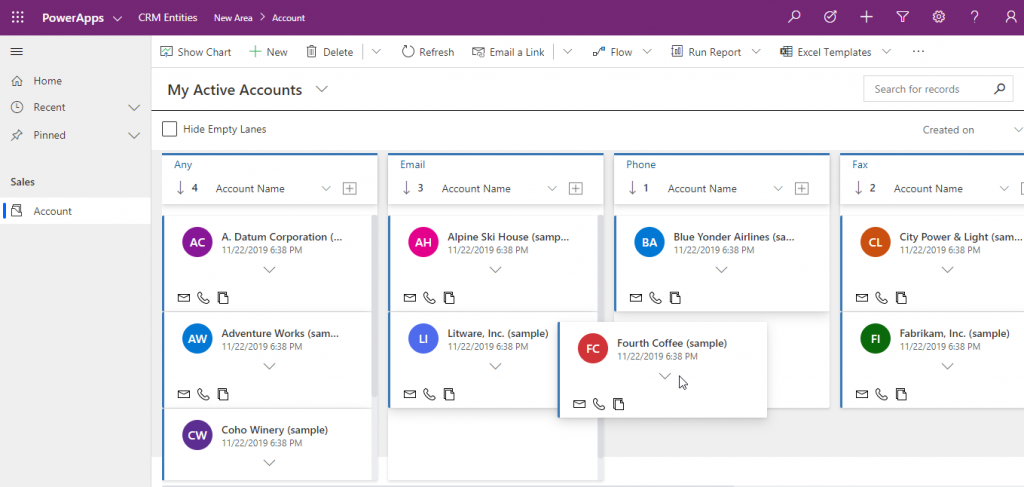This screenshot has height=487, width=1024.
Task: Click phone icon on Litware, Inc. card
Action: (x=429, y=394)
